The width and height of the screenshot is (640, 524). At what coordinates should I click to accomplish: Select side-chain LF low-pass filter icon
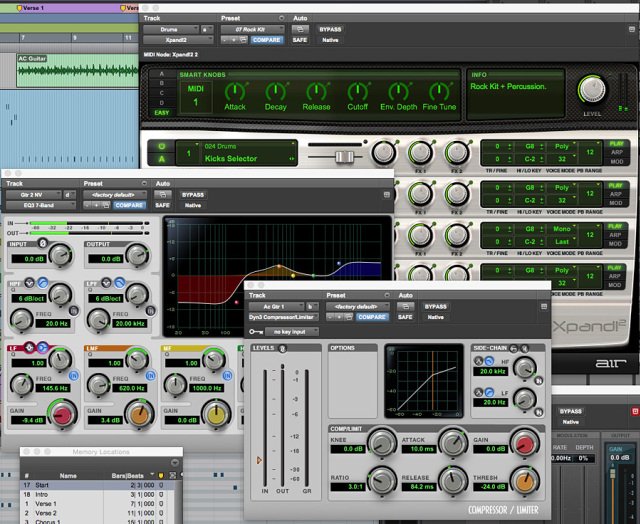489,392
